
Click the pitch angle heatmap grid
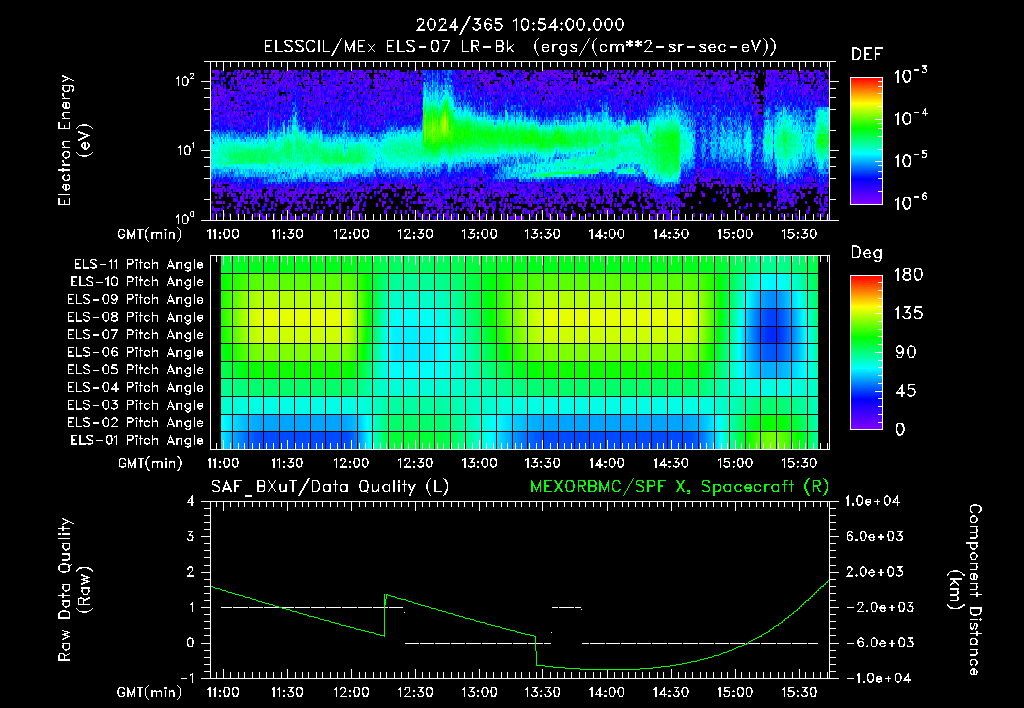[520, 352]
